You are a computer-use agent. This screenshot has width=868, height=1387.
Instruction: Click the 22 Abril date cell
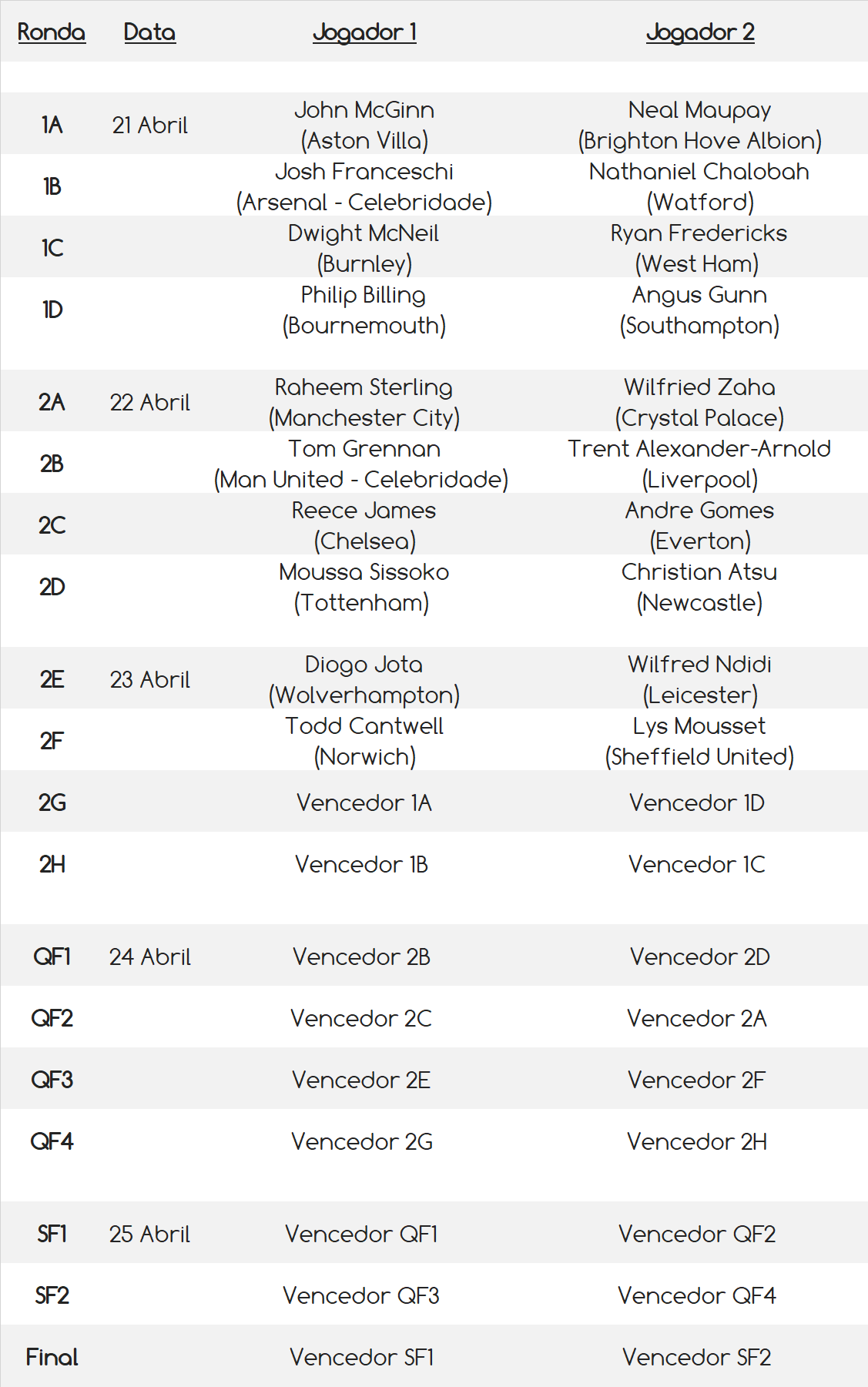[149, 402]
